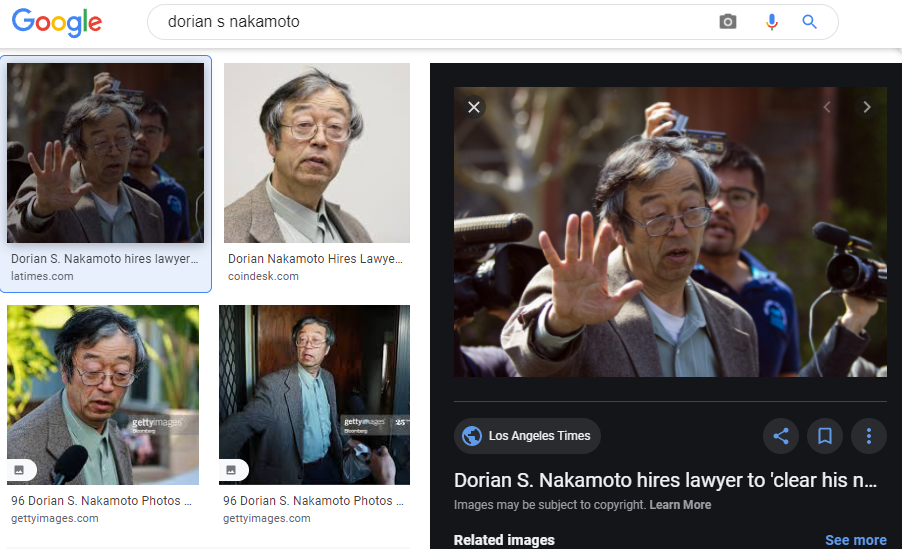Open the coindesk.com result thumbnail
Screen dimensions: 902x549
(x=317, y=152)
